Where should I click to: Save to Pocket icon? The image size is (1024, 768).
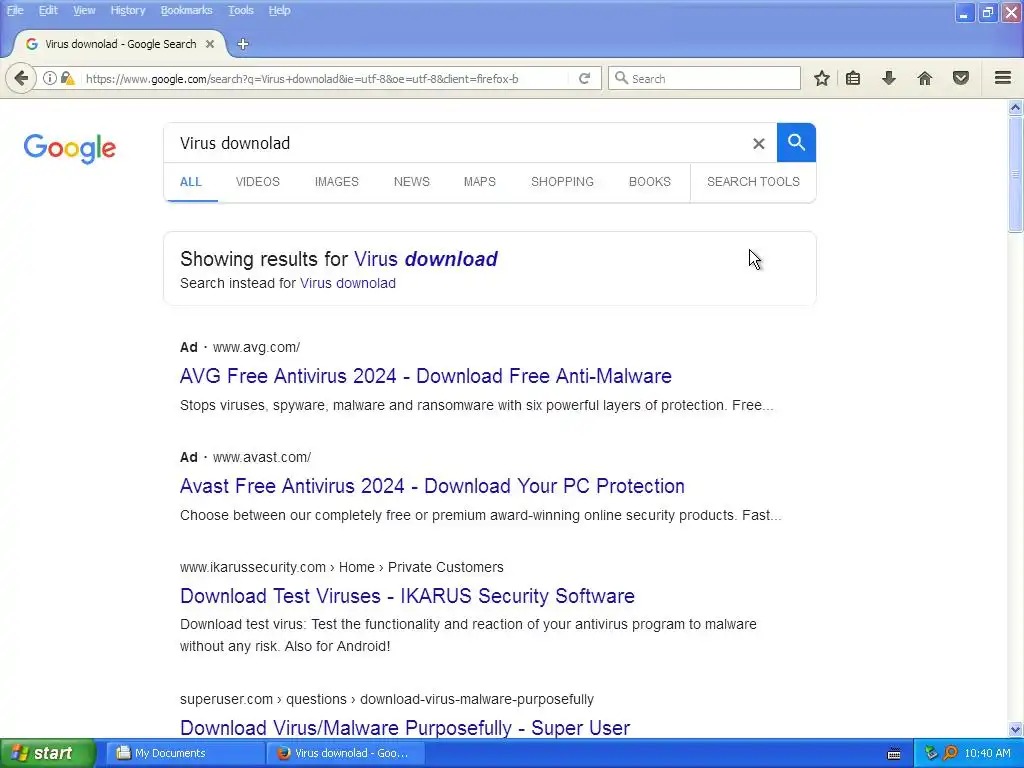pos(960,78)
